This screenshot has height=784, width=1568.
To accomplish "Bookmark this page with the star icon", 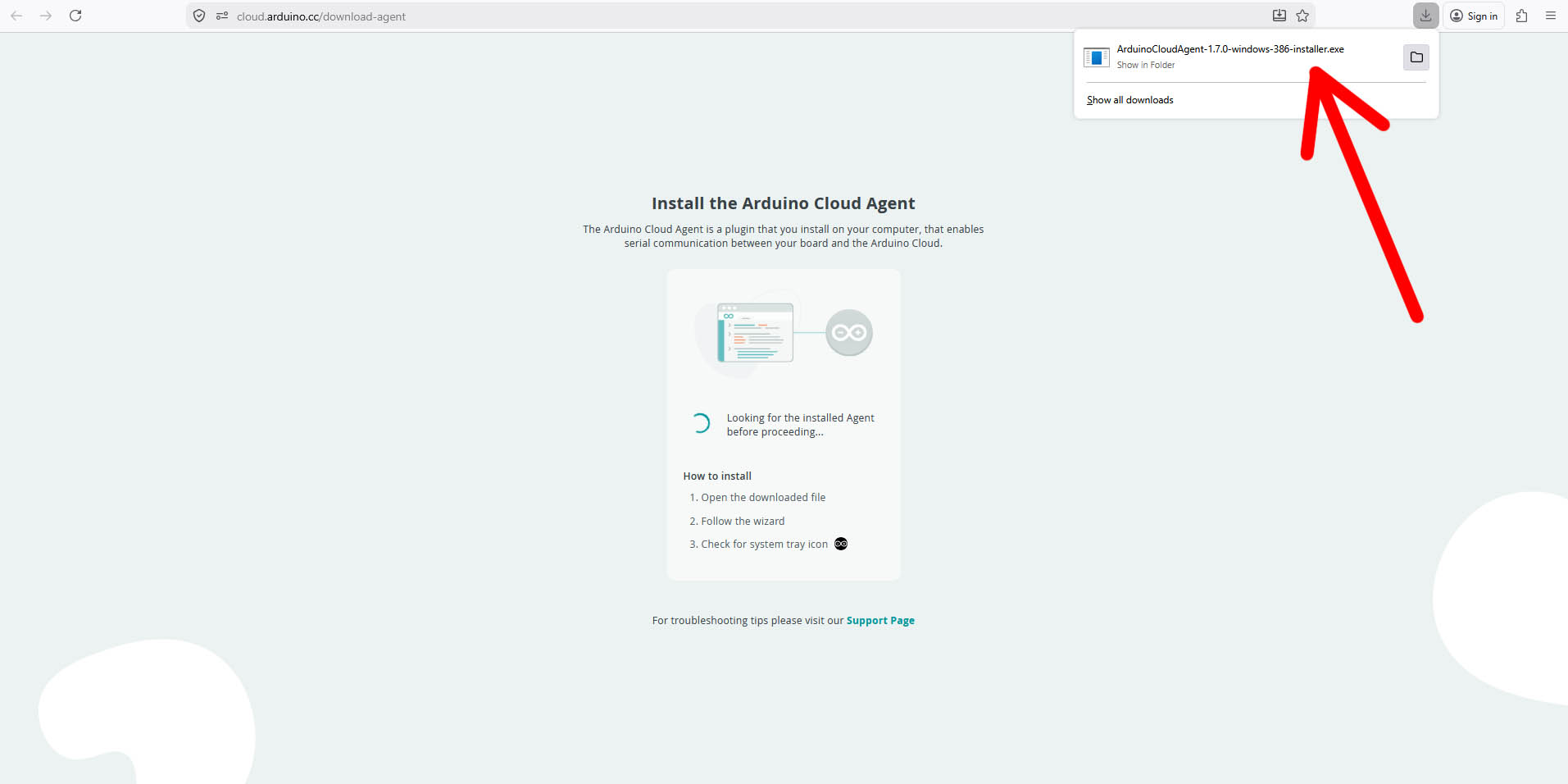I will (1302, 16).
